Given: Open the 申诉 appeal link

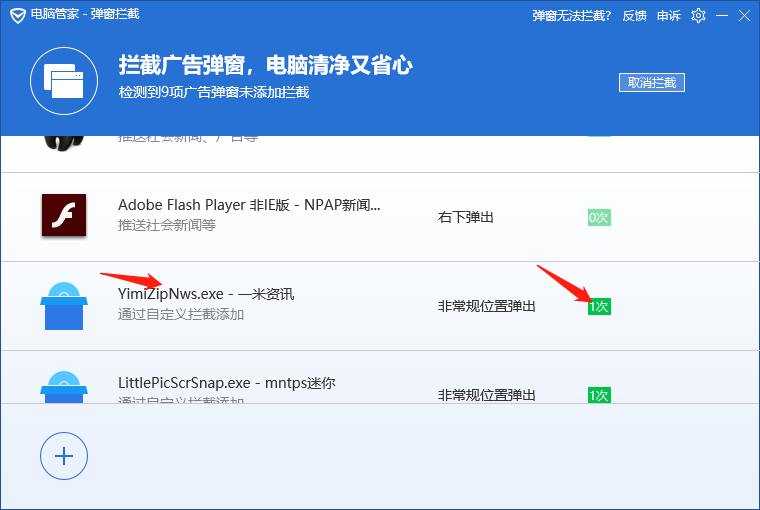Looking at the screenshot, I should coord(669,15).
